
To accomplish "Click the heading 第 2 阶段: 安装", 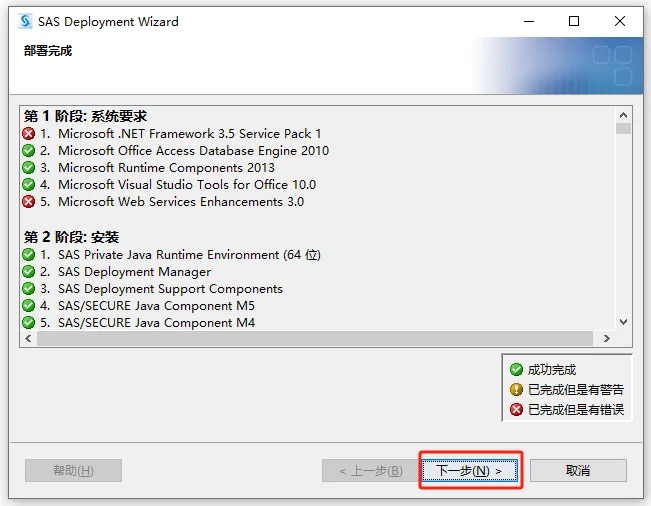I will (x=71, y=237).
